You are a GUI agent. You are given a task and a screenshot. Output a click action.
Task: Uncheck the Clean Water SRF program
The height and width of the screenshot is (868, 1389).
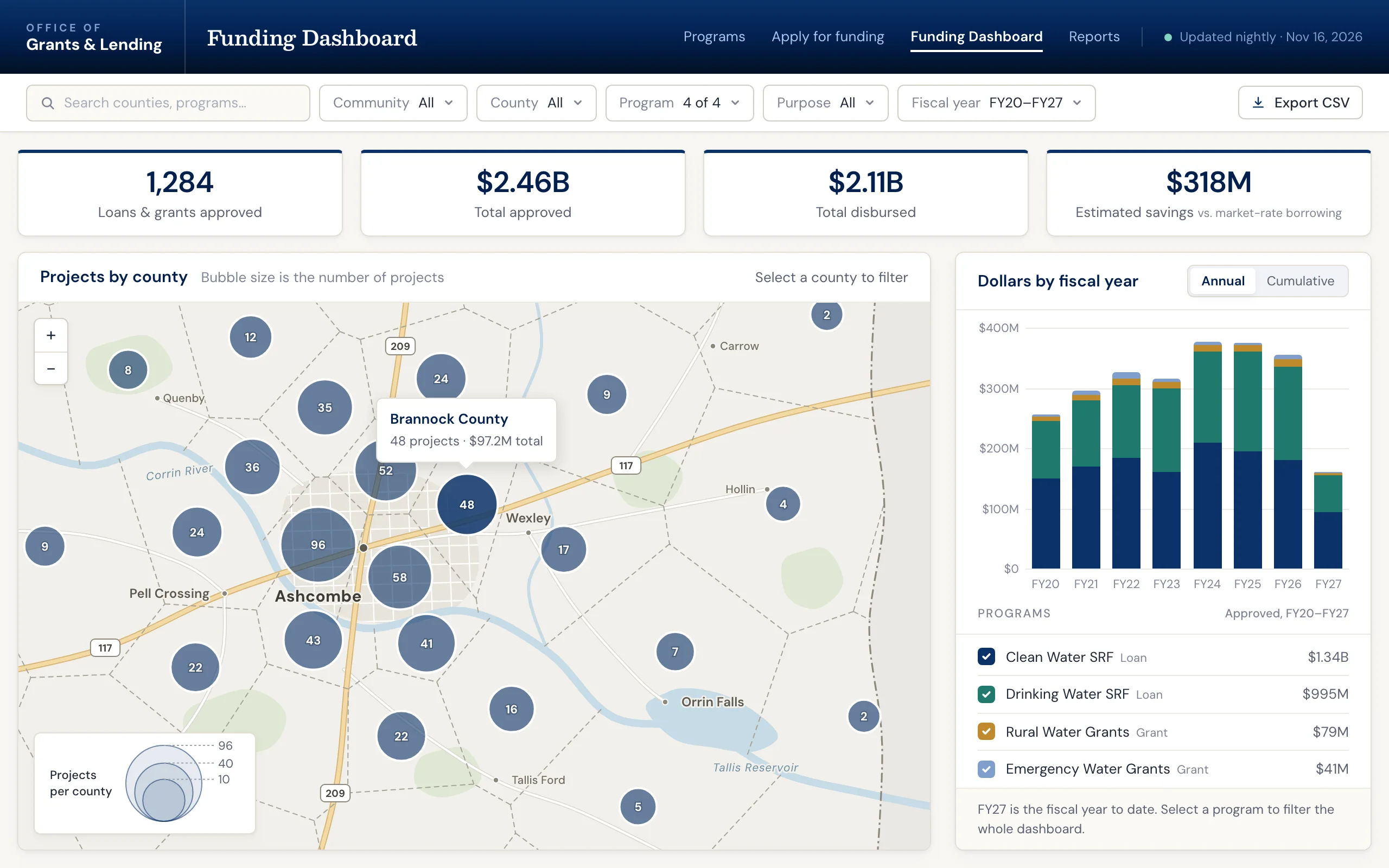click(986, 657)
